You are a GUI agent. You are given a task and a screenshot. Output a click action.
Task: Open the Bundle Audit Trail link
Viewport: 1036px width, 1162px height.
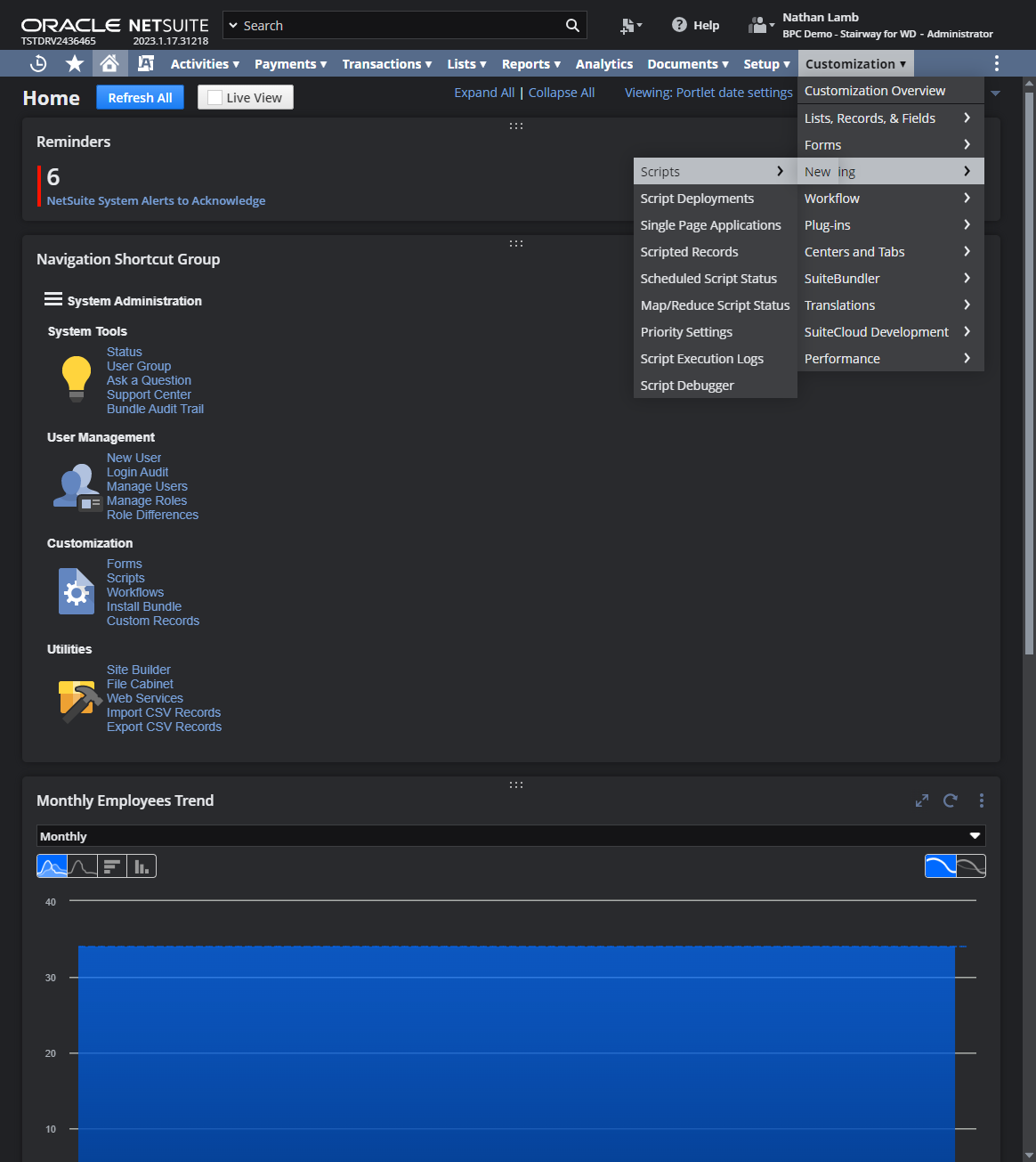pyautogui.click(x=155, y=409)
